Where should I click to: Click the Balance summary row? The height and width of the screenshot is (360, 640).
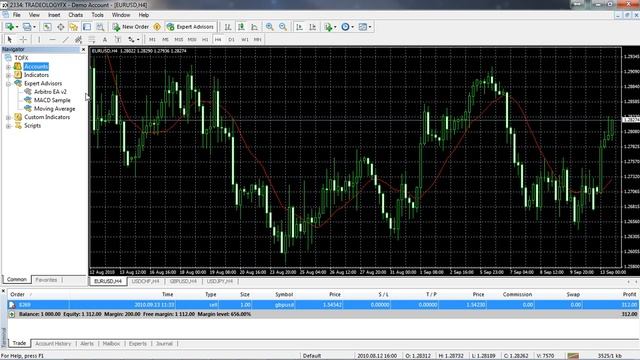323,314
